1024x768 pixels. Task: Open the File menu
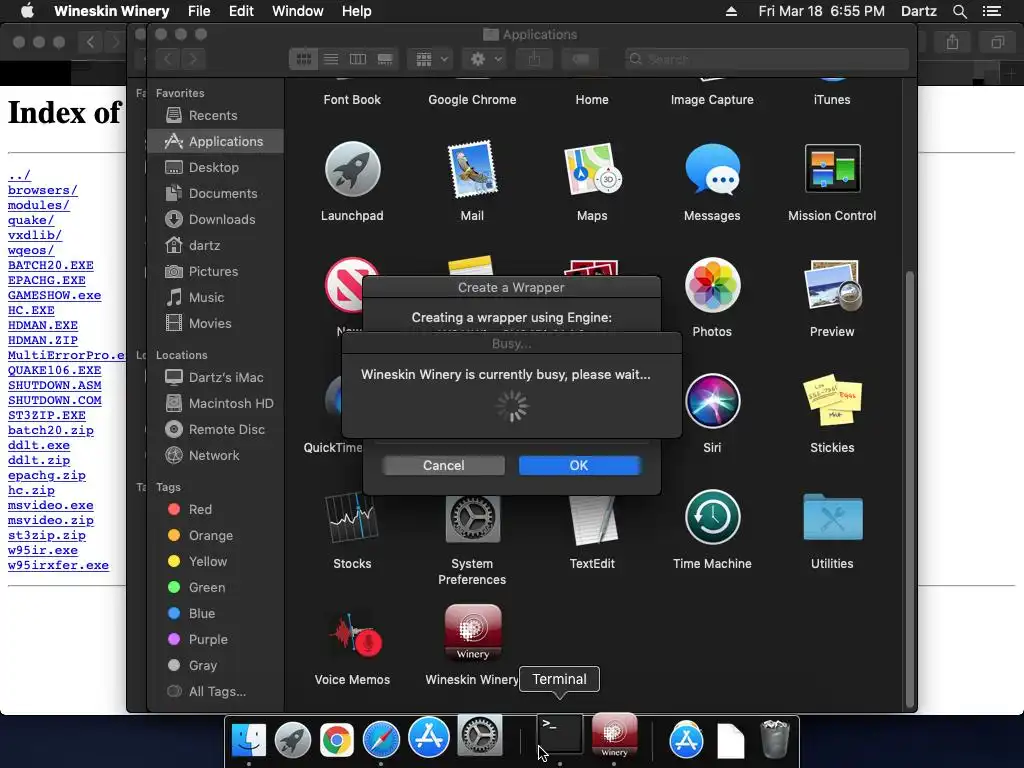[x=199, y=11]
